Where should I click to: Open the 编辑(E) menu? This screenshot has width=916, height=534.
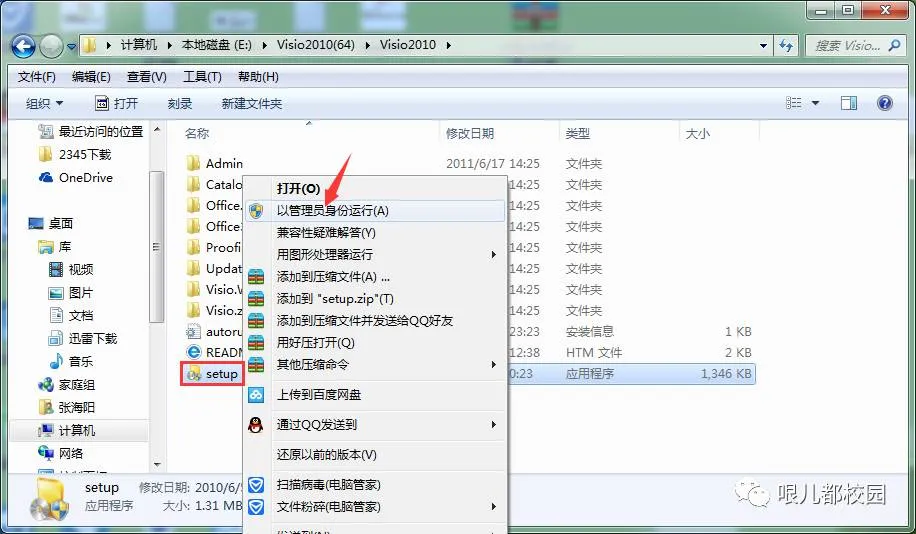91,77
